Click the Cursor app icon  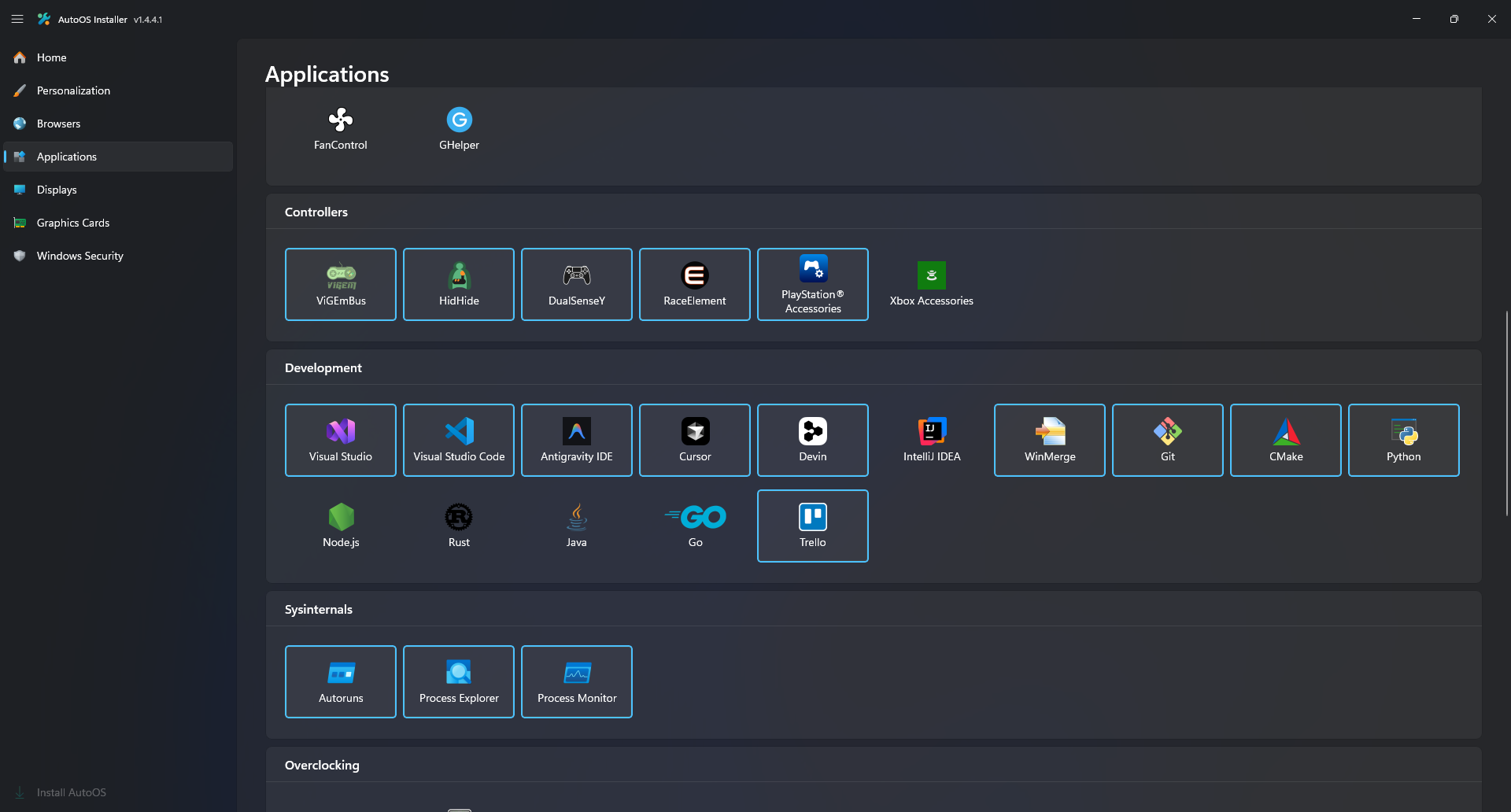click(695, 431)
